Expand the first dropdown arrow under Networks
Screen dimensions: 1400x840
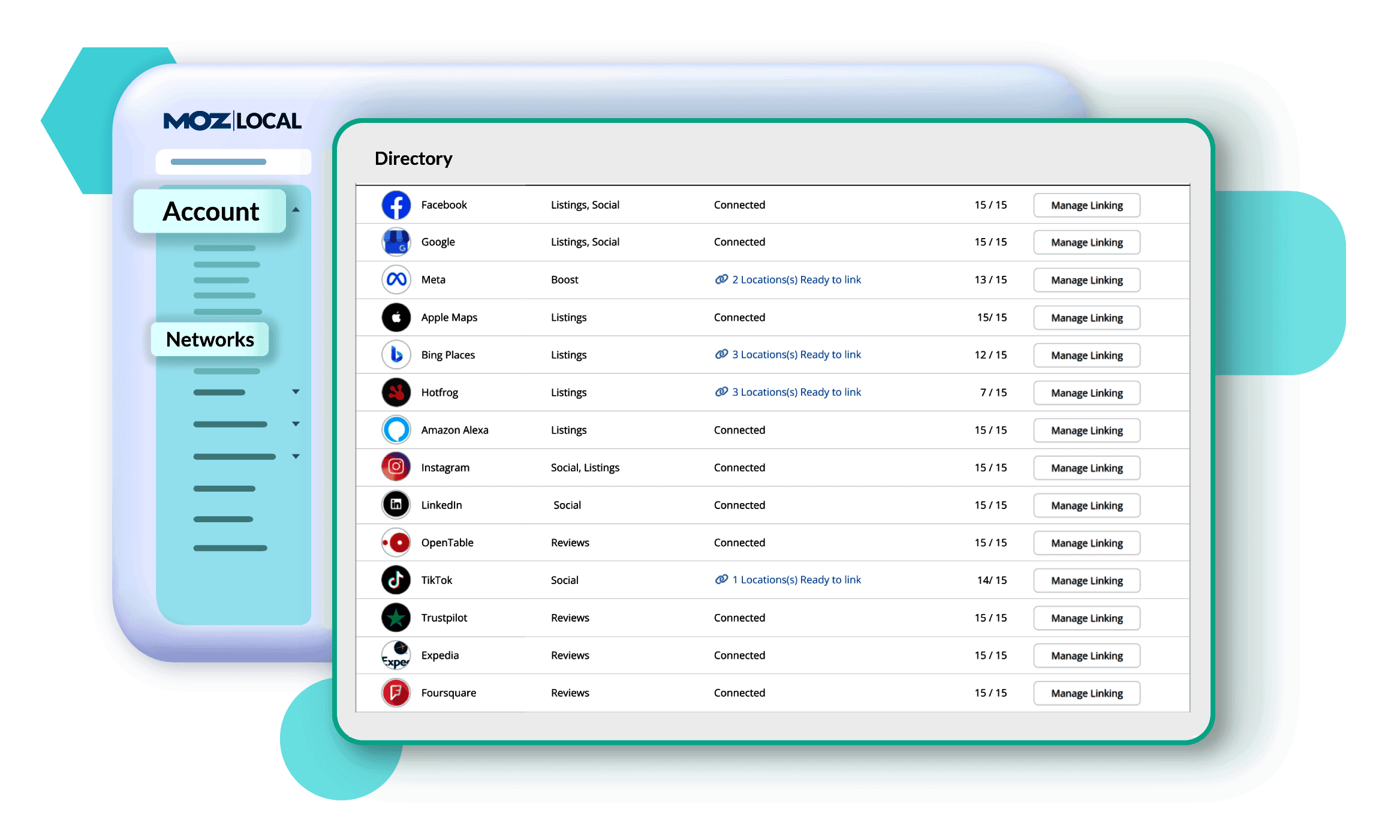click(x=296, y=392)
